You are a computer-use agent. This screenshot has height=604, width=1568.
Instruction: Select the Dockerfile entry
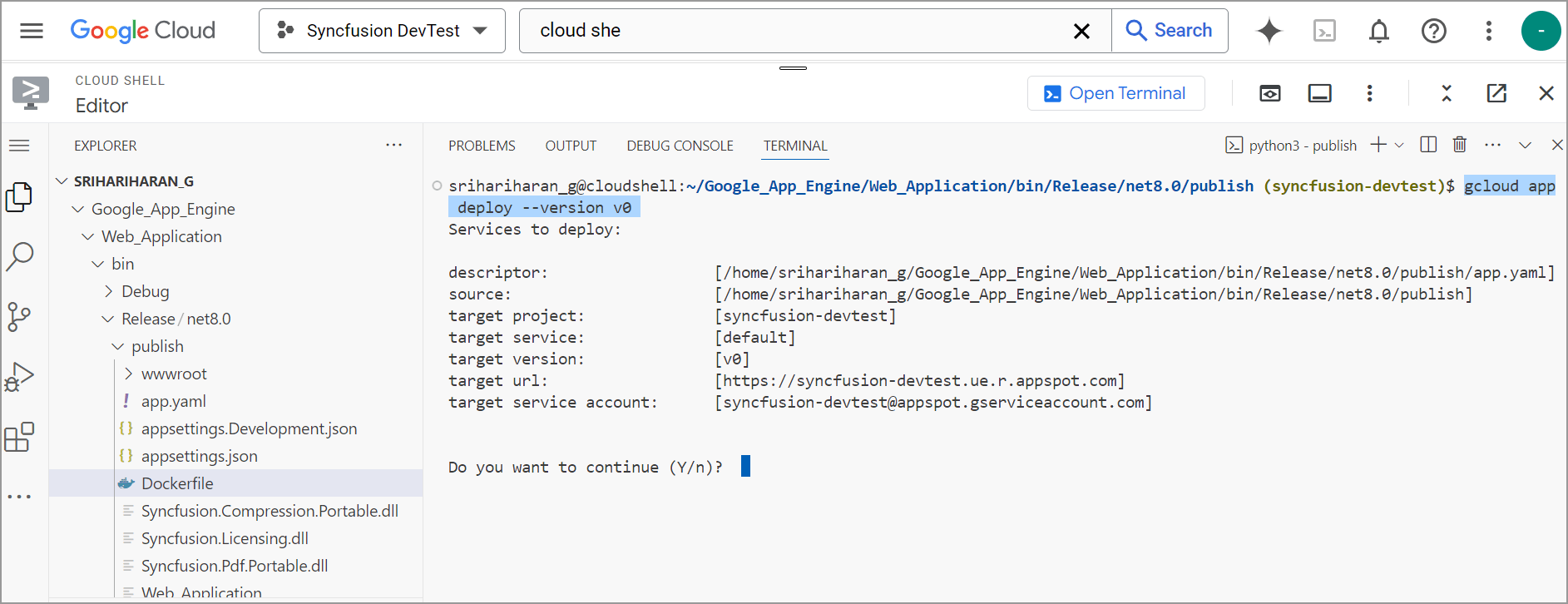click(235, 483)
